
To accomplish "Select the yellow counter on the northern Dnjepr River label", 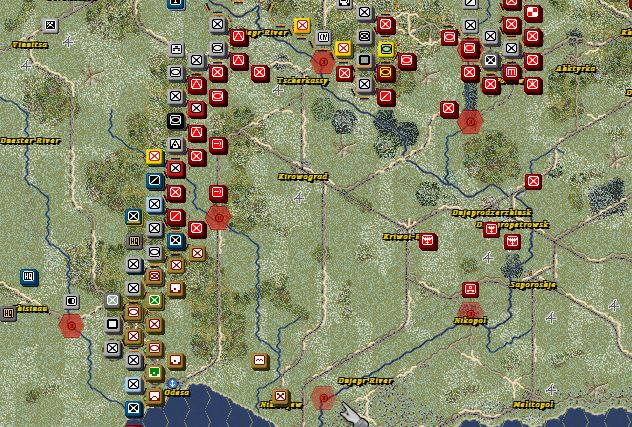I will 302,26.
